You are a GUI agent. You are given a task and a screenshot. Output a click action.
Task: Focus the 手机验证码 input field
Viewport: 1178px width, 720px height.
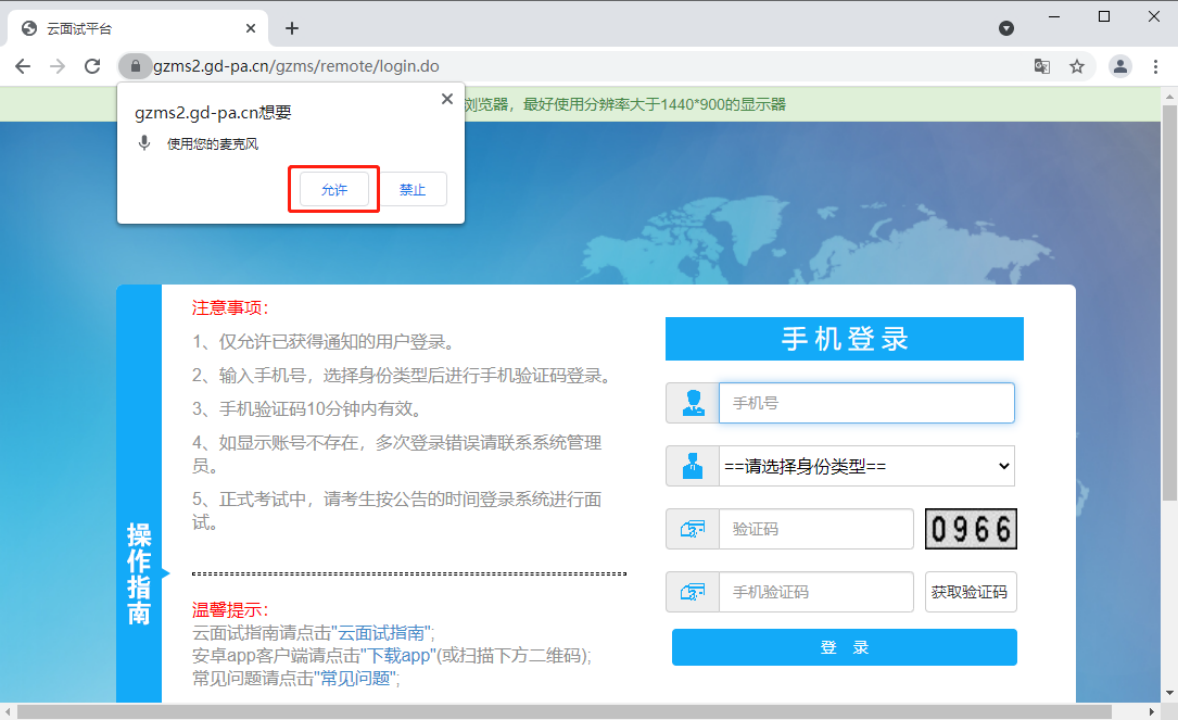(x=816, y=592)
